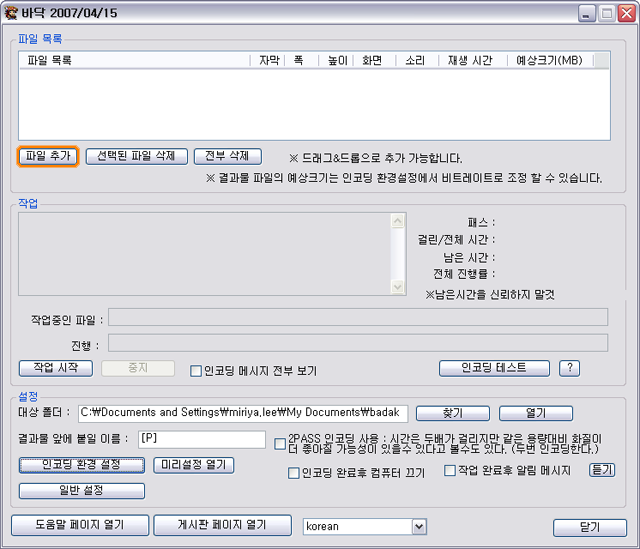Click the 화면 column header

tap(374, 60)
